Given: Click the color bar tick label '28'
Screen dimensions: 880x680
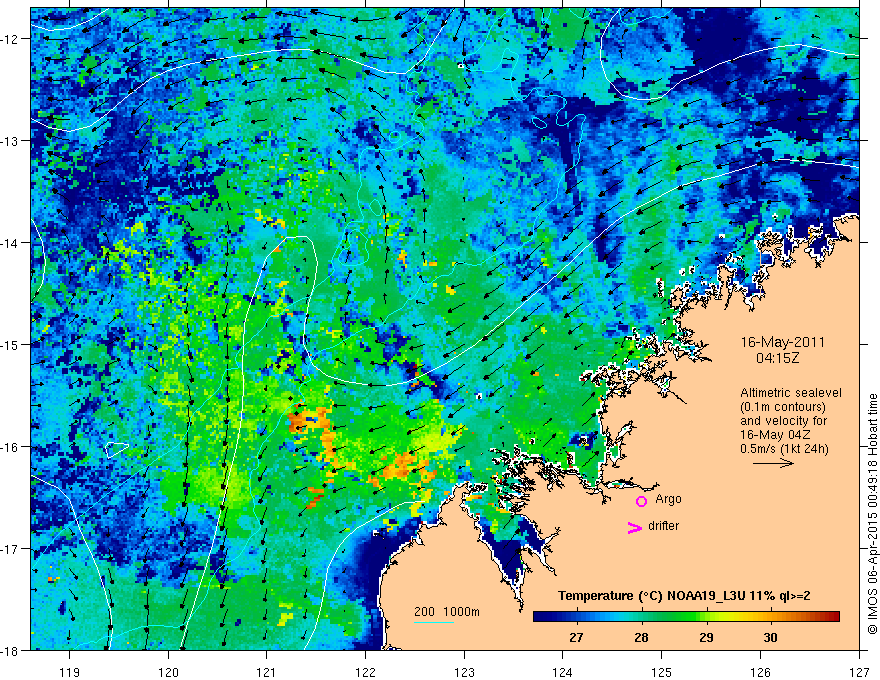Looking at the screenshot, I should coord(641,638).
